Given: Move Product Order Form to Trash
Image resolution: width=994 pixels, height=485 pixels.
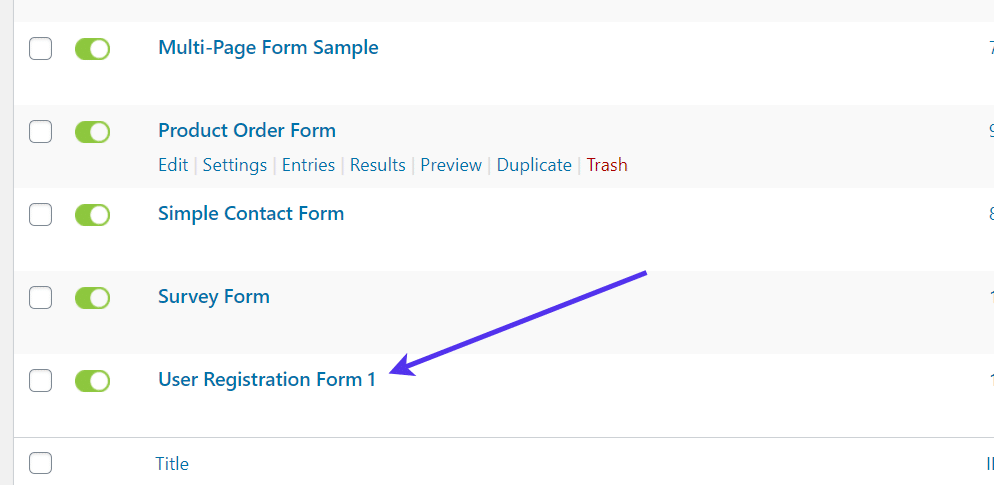Looking at the screenshot, I should pos(607,165).
